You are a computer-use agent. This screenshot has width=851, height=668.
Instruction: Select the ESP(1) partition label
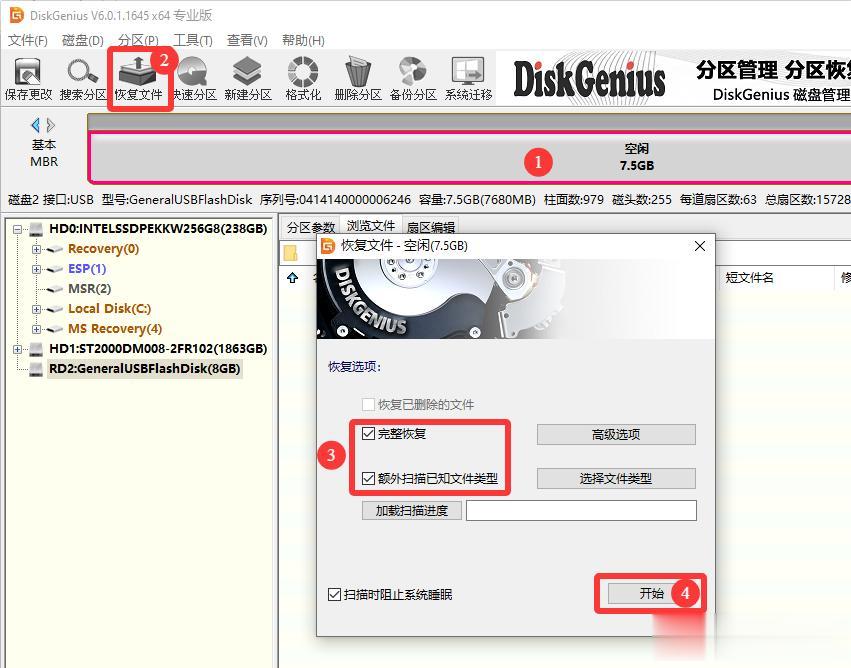[87, 269]
